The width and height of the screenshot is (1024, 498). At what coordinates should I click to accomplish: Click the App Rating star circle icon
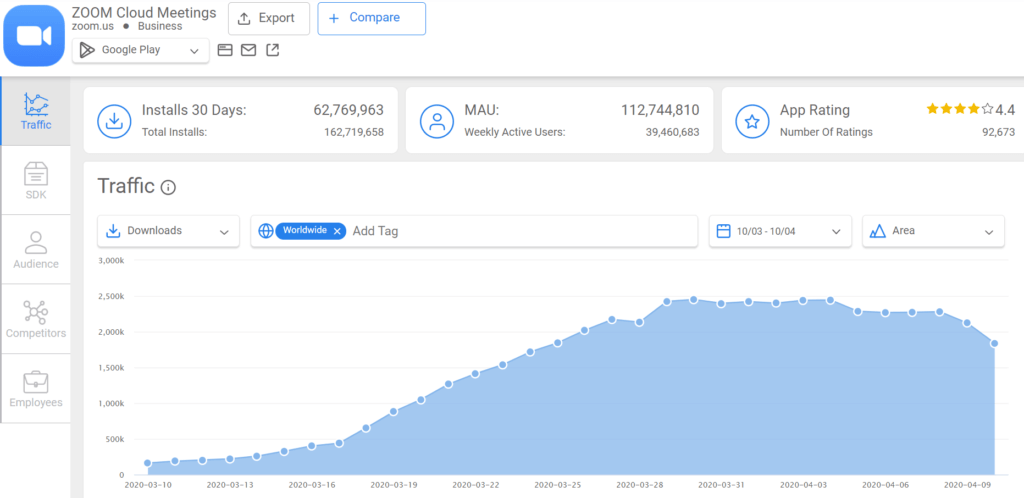(x=752, y=121)
